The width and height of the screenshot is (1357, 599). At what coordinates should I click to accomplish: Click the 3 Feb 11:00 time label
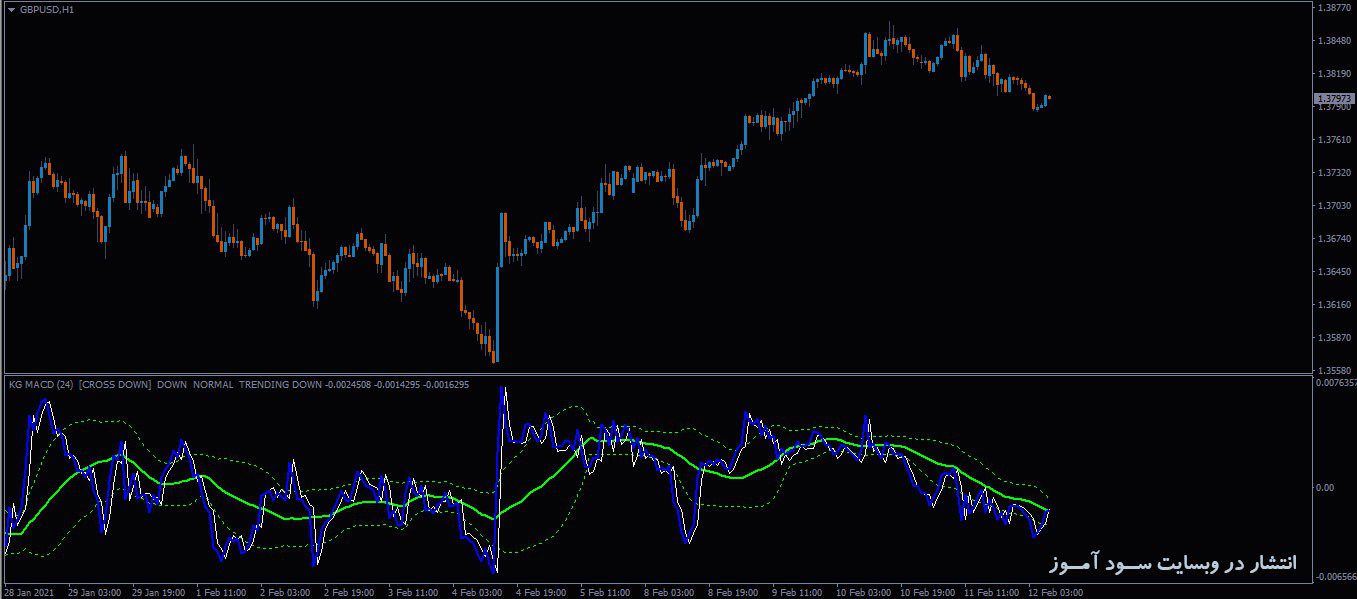pyautogui.click(x=414, y=592)
